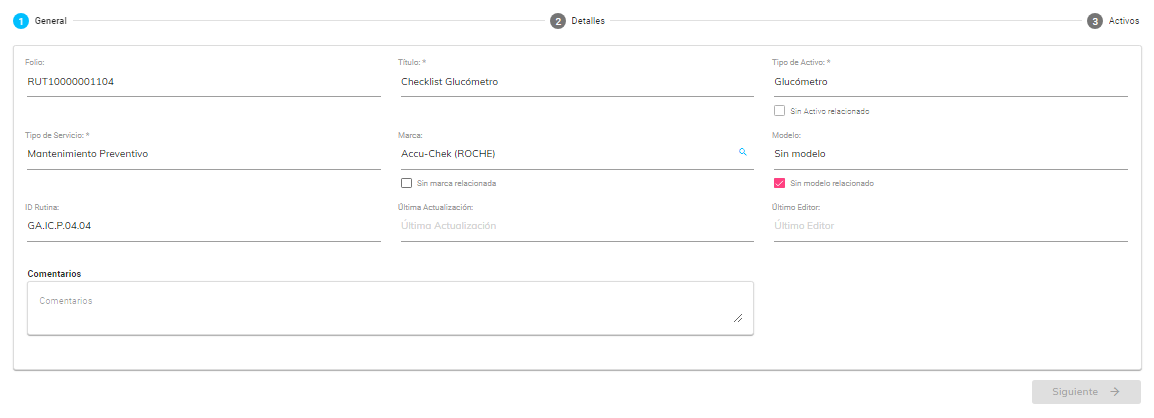Open the Tipo de Servicio dropdown
Image resolution: width=1154 pixels, height=418 pixels.
click(203, 154)
